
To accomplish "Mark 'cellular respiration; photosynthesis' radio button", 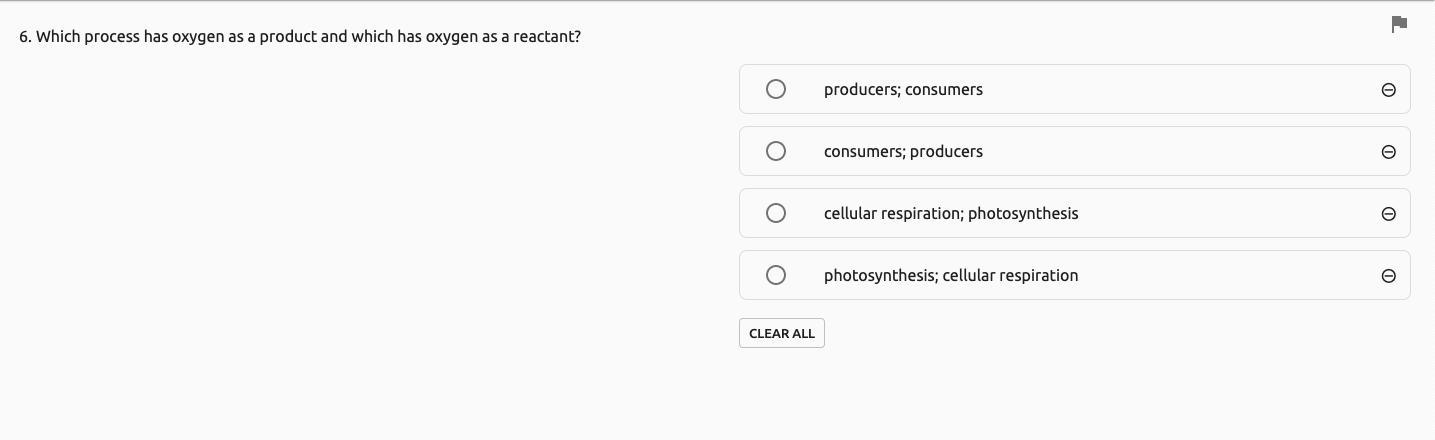I will pos(776,213).
